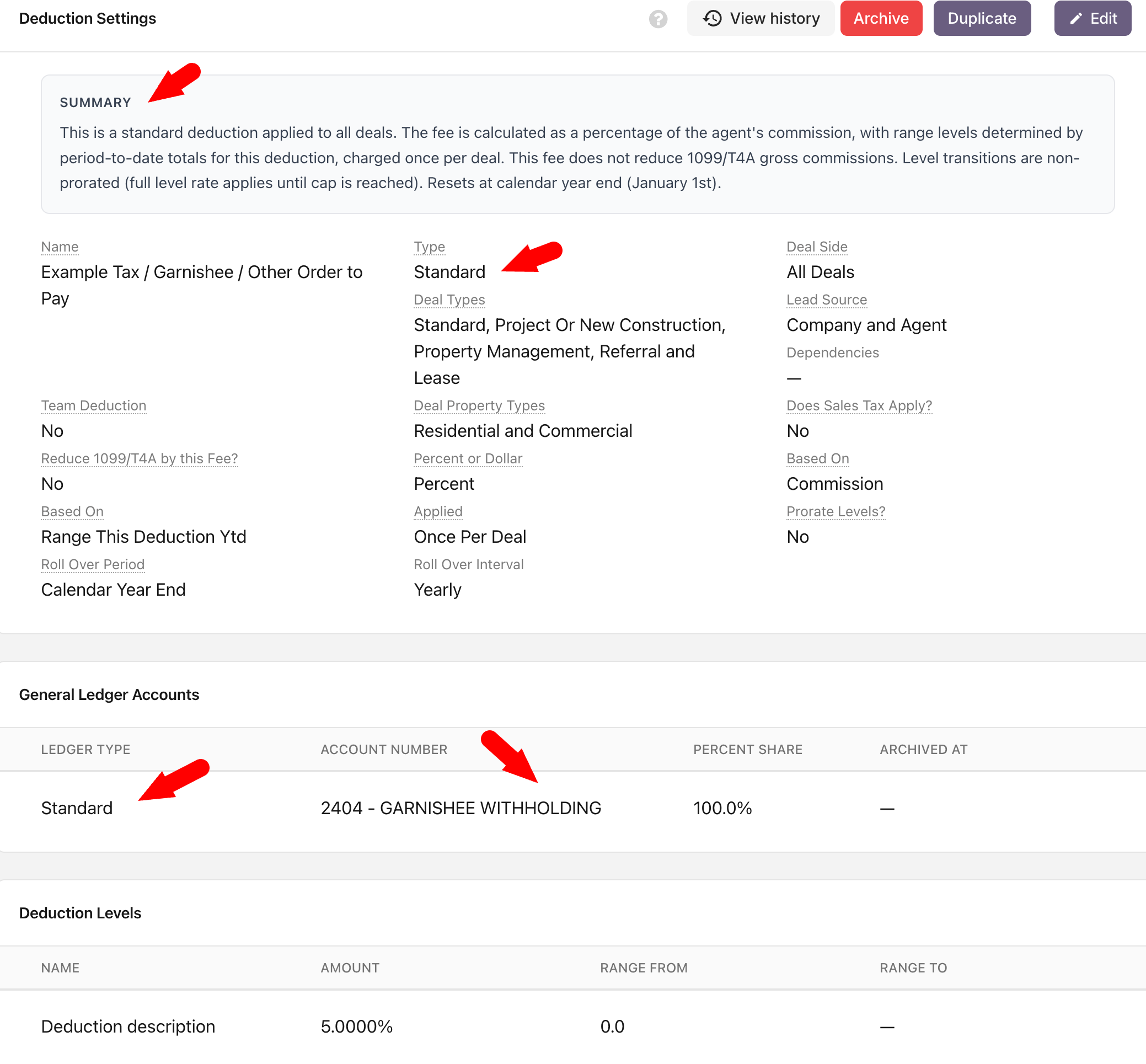Click 'Residential and Commercial' value
This screenshot has height=1064, width=1146.
(x=523, y=431)
